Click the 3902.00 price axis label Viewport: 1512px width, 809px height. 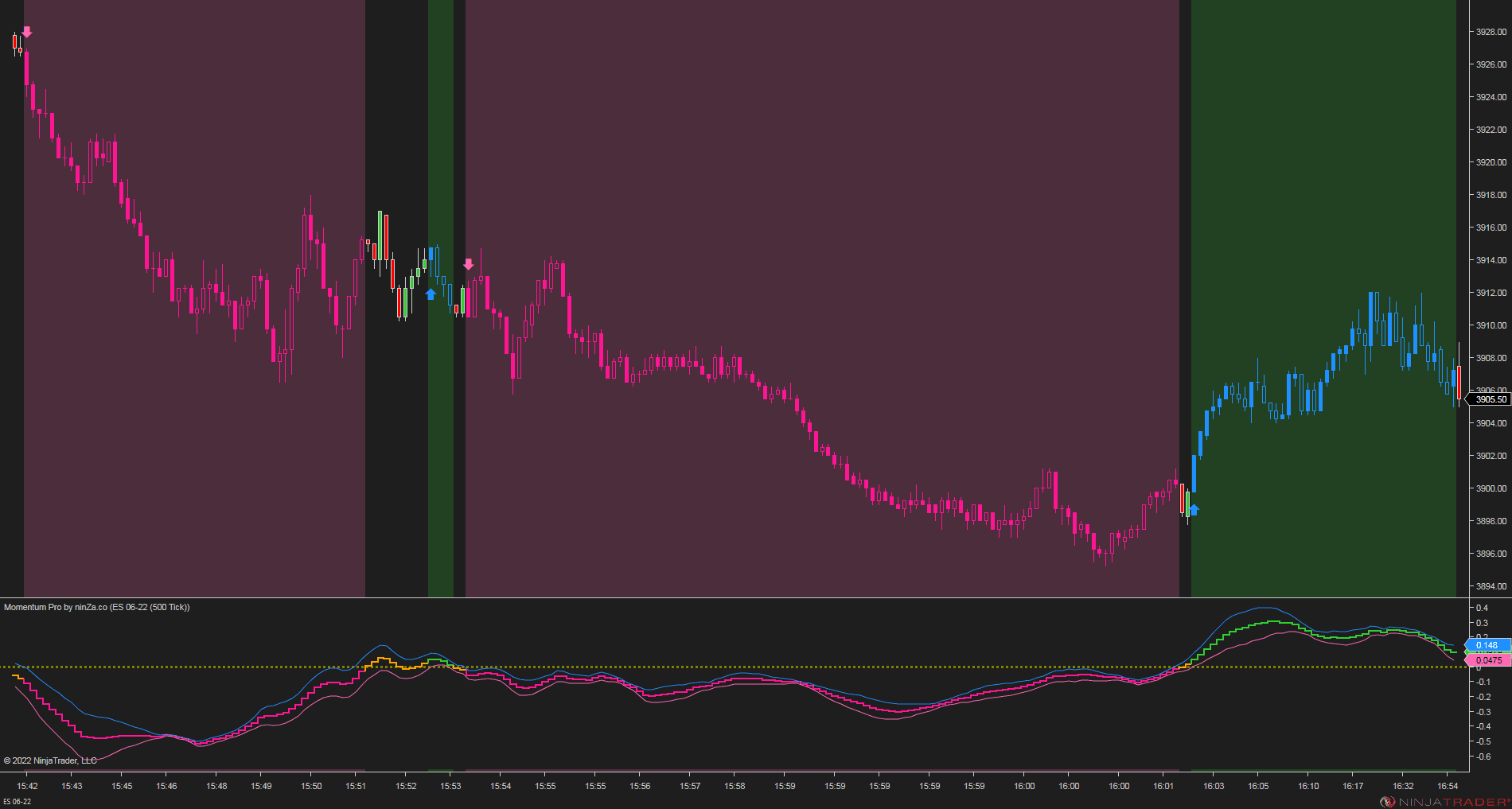[x=1491, y=456]
